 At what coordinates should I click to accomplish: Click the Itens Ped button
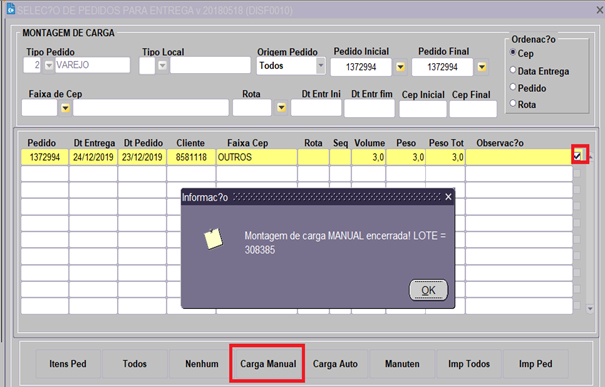(x=68, y=364)
